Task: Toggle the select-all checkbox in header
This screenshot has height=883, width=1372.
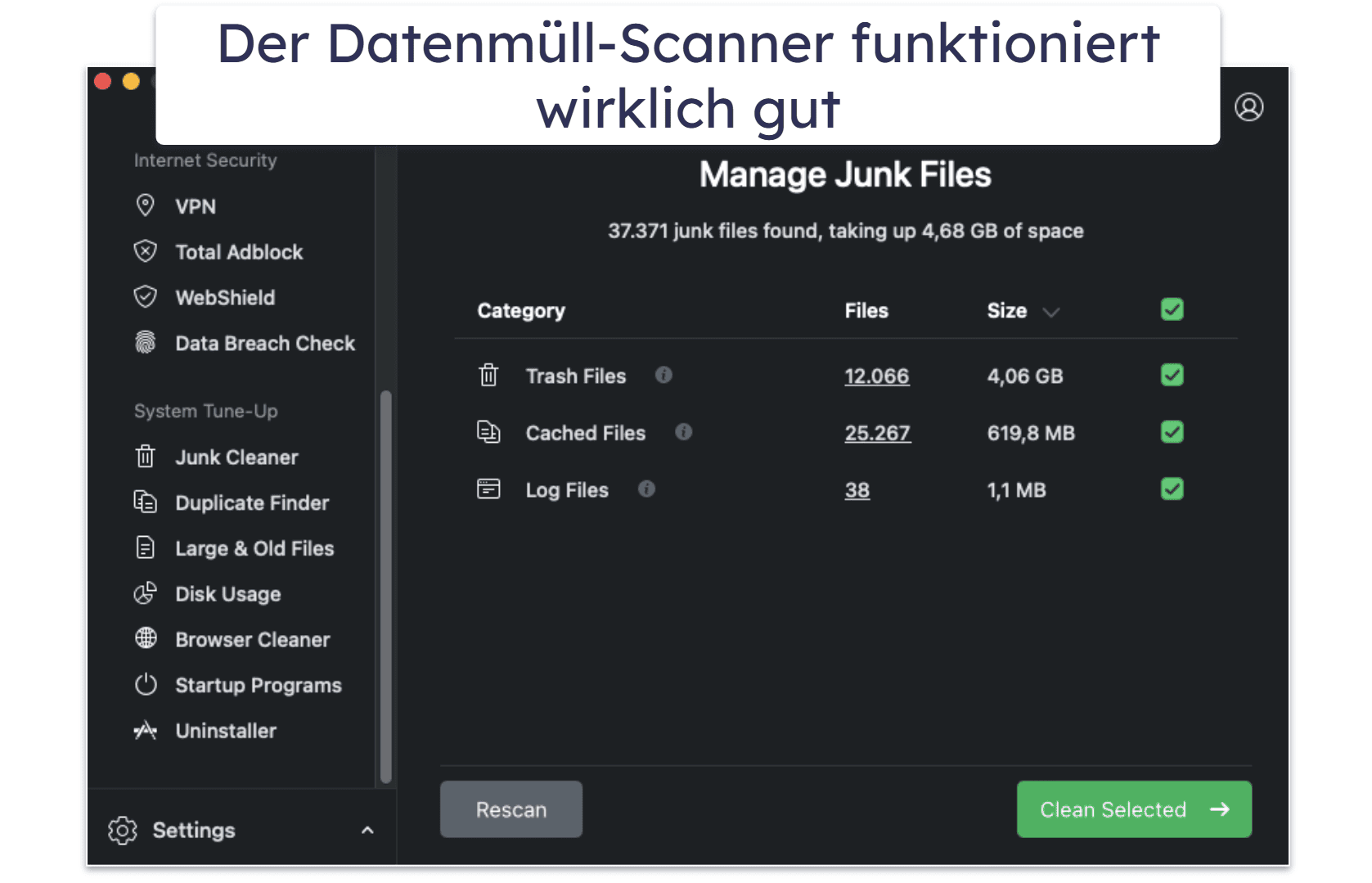Action: [x=1172, y=309]
